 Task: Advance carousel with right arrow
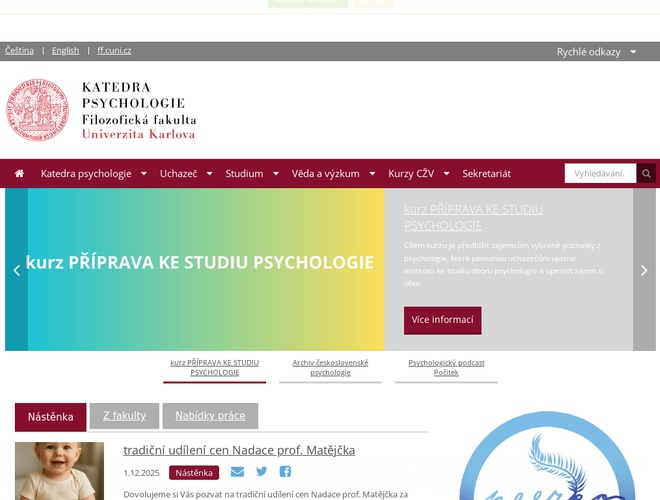pos(644,270)
